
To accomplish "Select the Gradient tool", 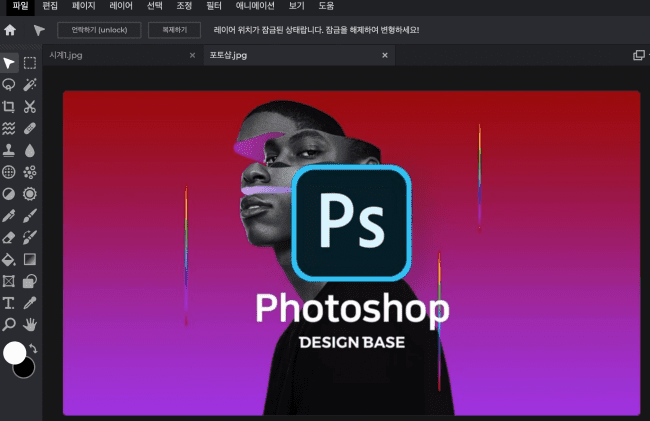I will click(x=30, y=259).
